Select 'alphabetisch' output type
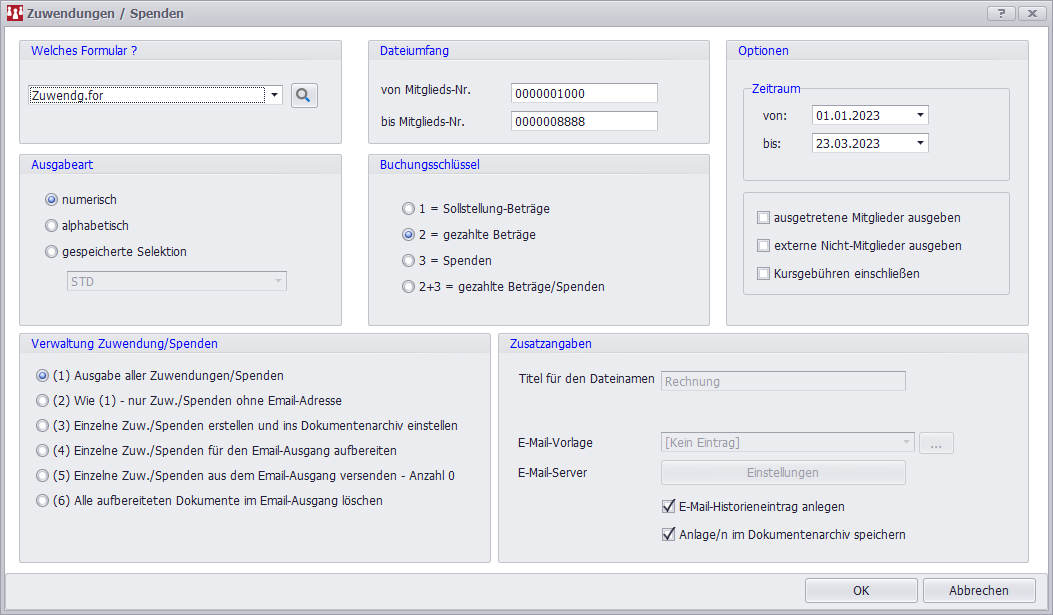The image size is (1053, 615). 52,226
